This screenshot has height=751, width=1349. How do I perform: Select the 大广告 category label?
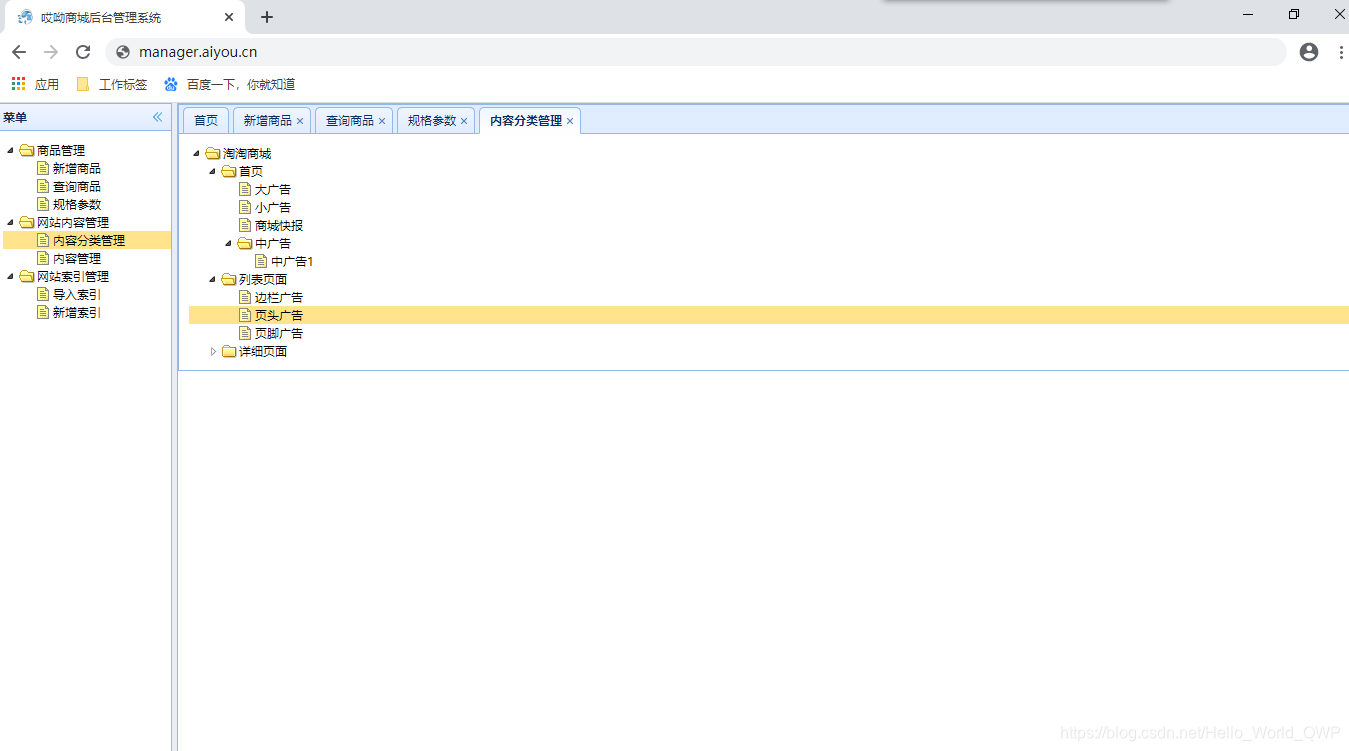point(273,189)
